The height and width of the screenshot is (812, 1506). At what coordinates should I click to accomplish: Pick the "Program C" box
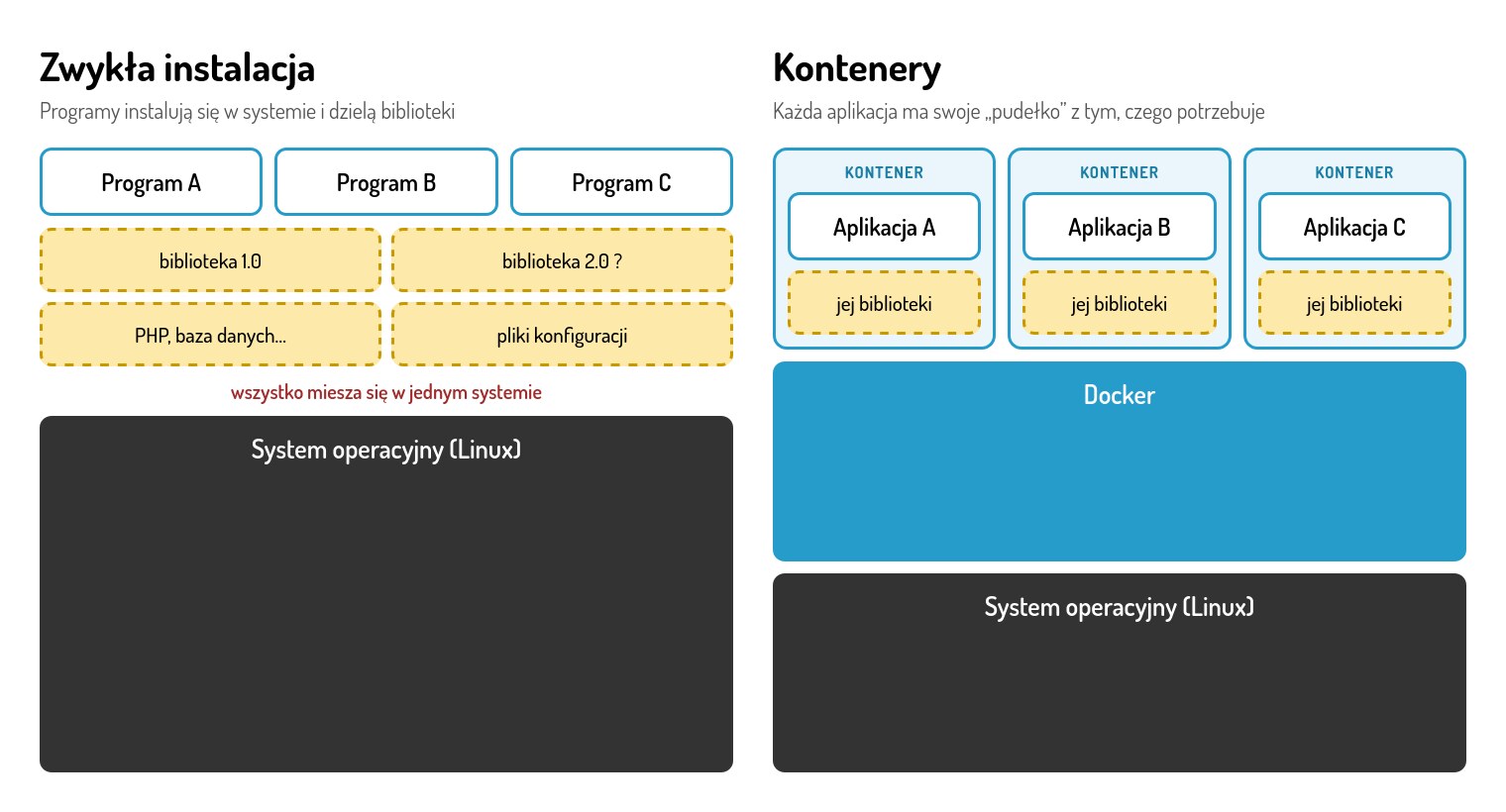coord(621,182)
